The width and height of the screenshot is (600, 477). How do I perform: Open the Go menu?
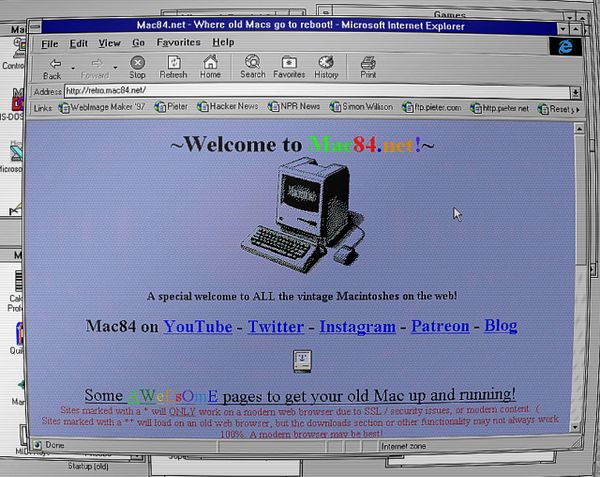click(138, 43)
